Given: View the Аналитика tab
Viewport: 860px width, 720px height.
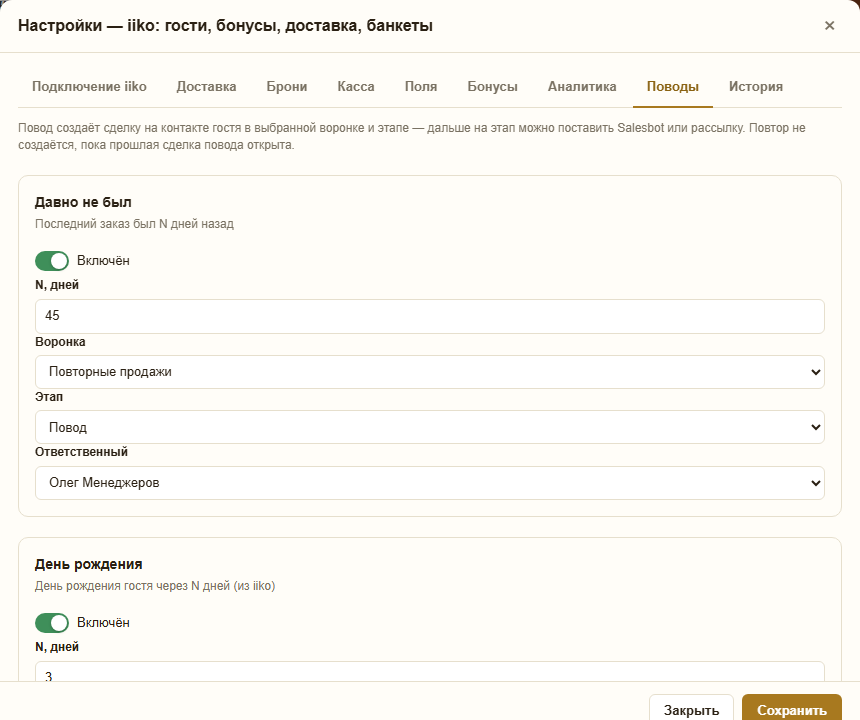Looking at the screenshot, I should (x=582, y=87).
